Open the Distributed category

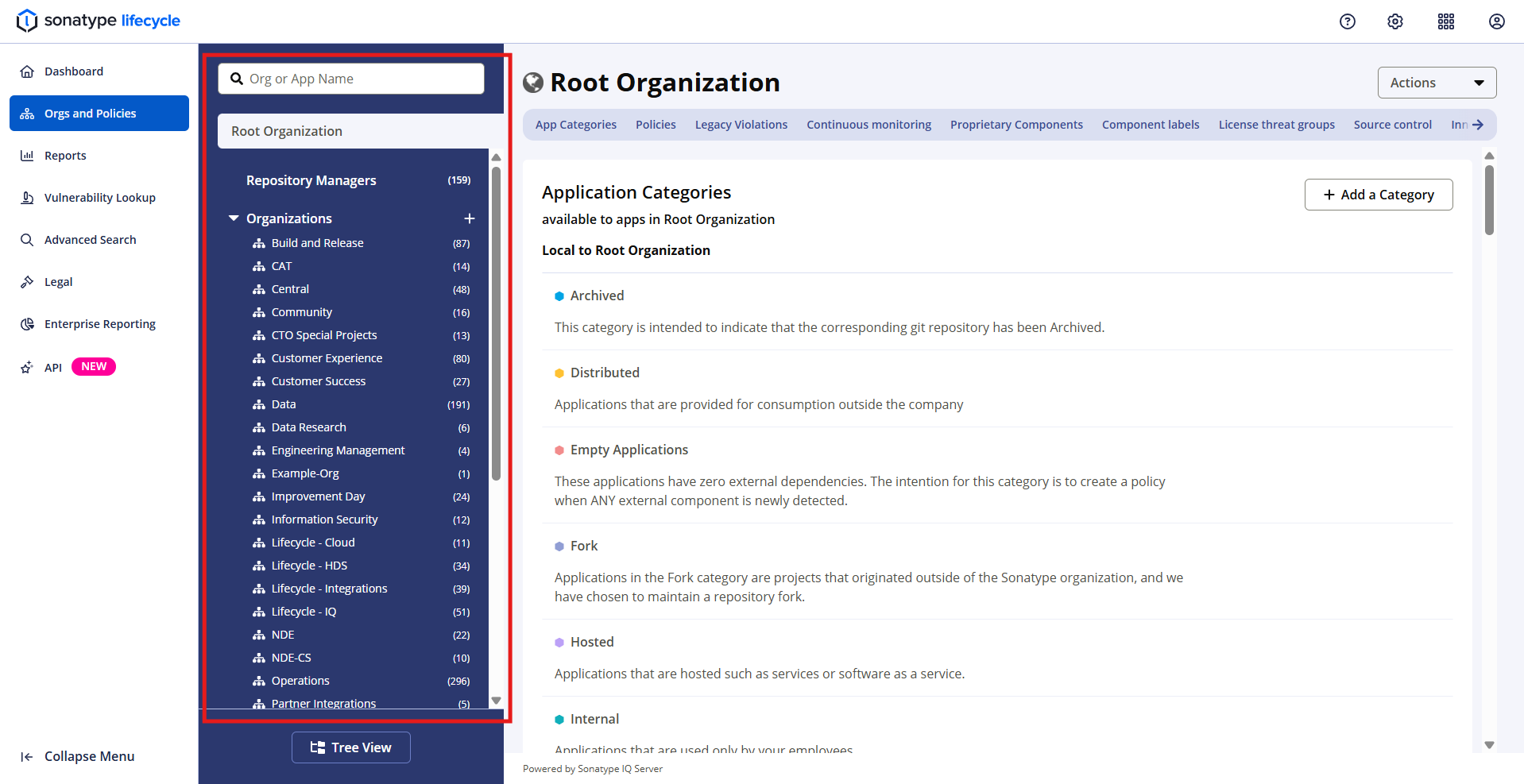605,373
